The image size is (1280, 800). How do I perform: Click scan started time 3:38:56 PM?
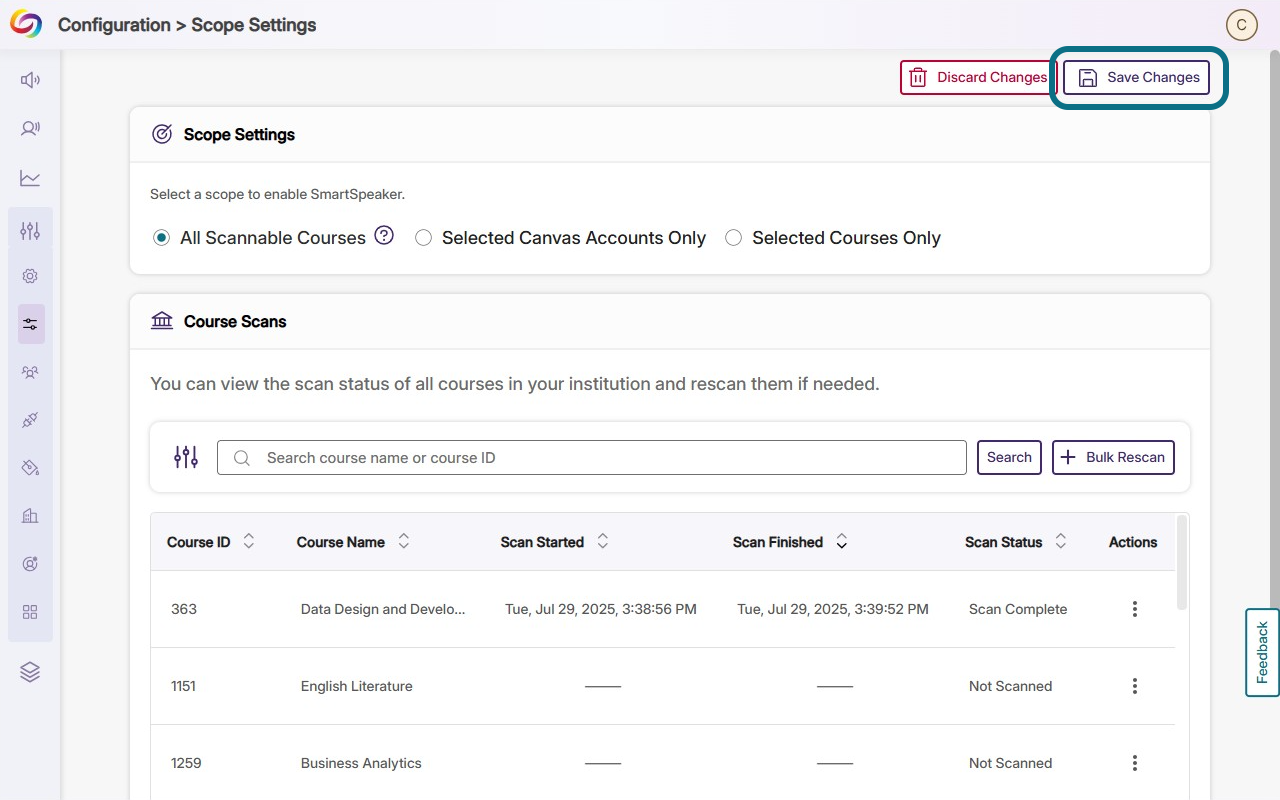601,609
